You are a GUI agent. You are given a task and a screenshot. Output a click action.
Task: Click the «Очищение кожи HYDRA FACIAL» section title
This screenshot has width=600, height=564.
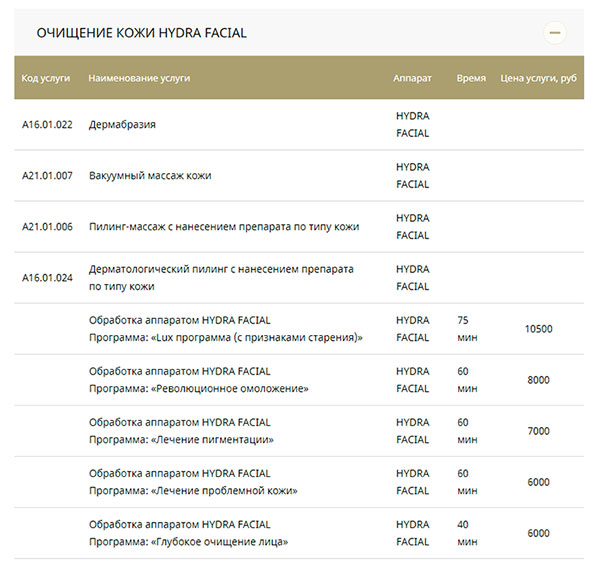click(x=141, y=33)
